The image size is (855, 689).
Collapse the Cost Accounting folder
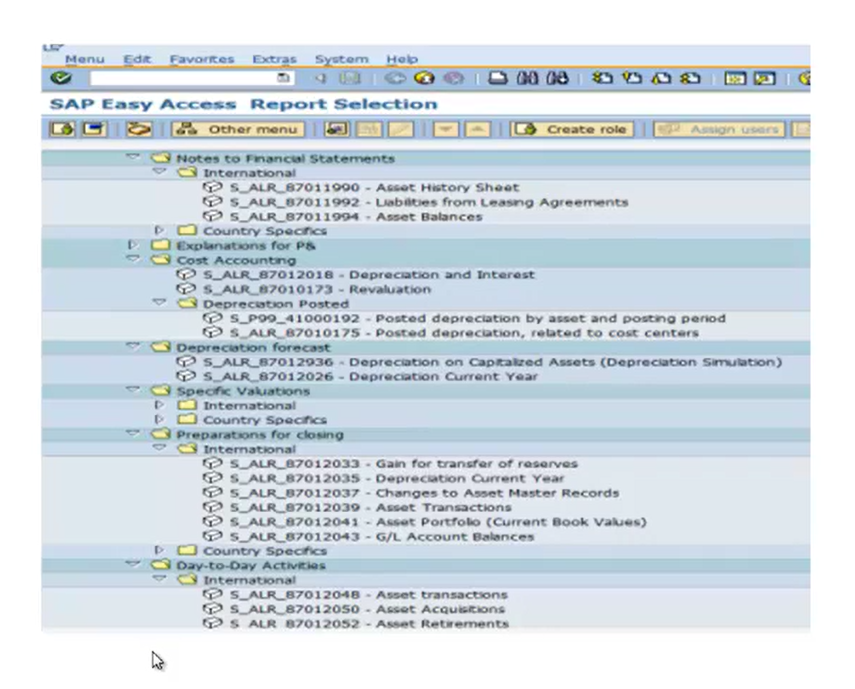133,259
